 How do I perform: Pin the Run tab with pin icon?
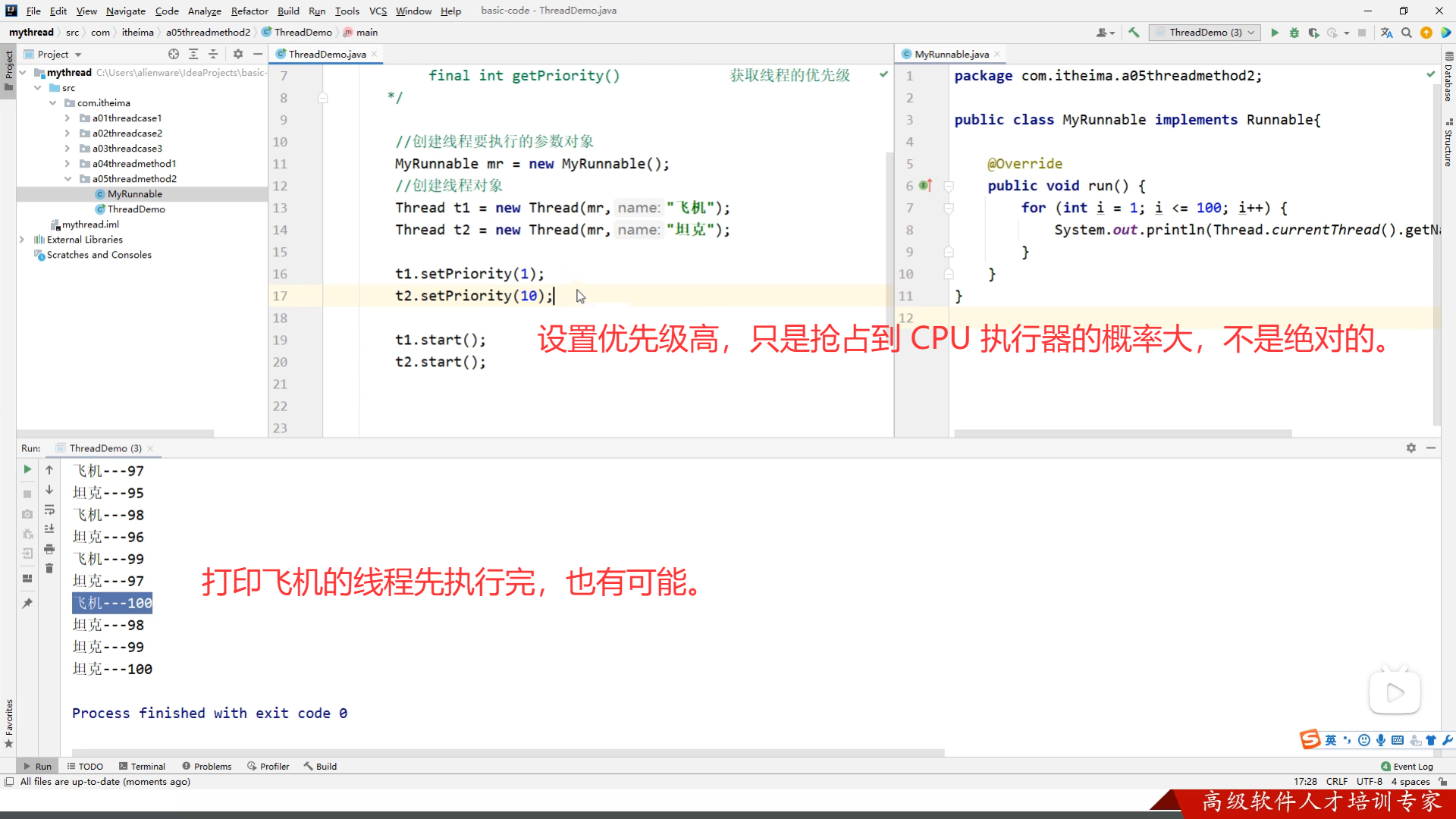[27, 603]
